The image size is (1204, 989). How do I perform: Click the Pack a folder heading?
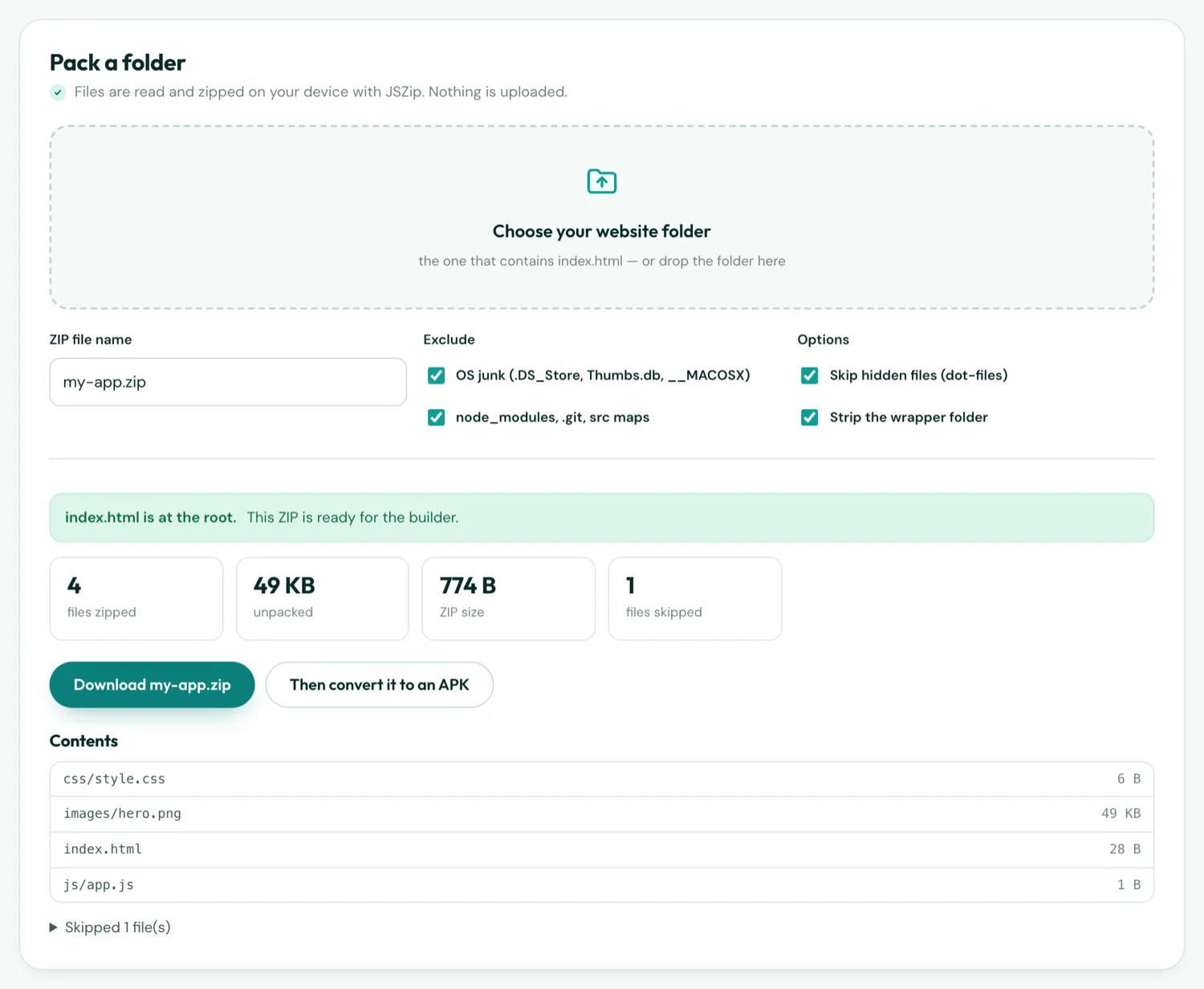pyautogui.click(x=118, y=63)
